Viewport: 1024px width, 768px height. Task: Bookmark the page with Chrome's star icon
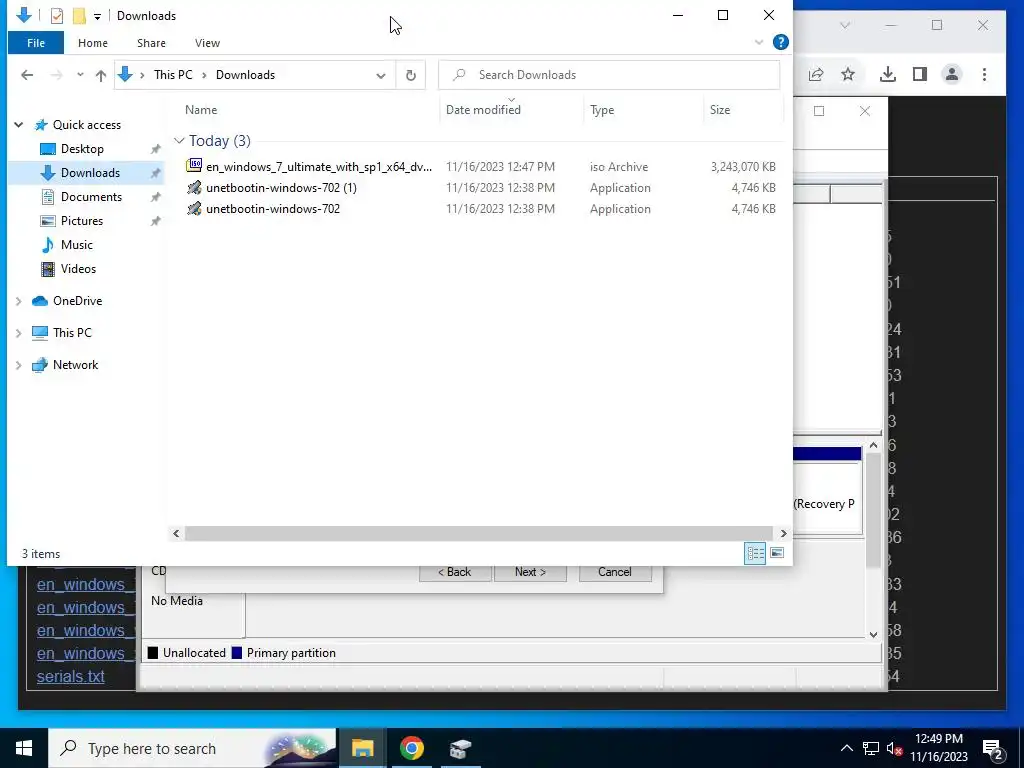point(848,74)
